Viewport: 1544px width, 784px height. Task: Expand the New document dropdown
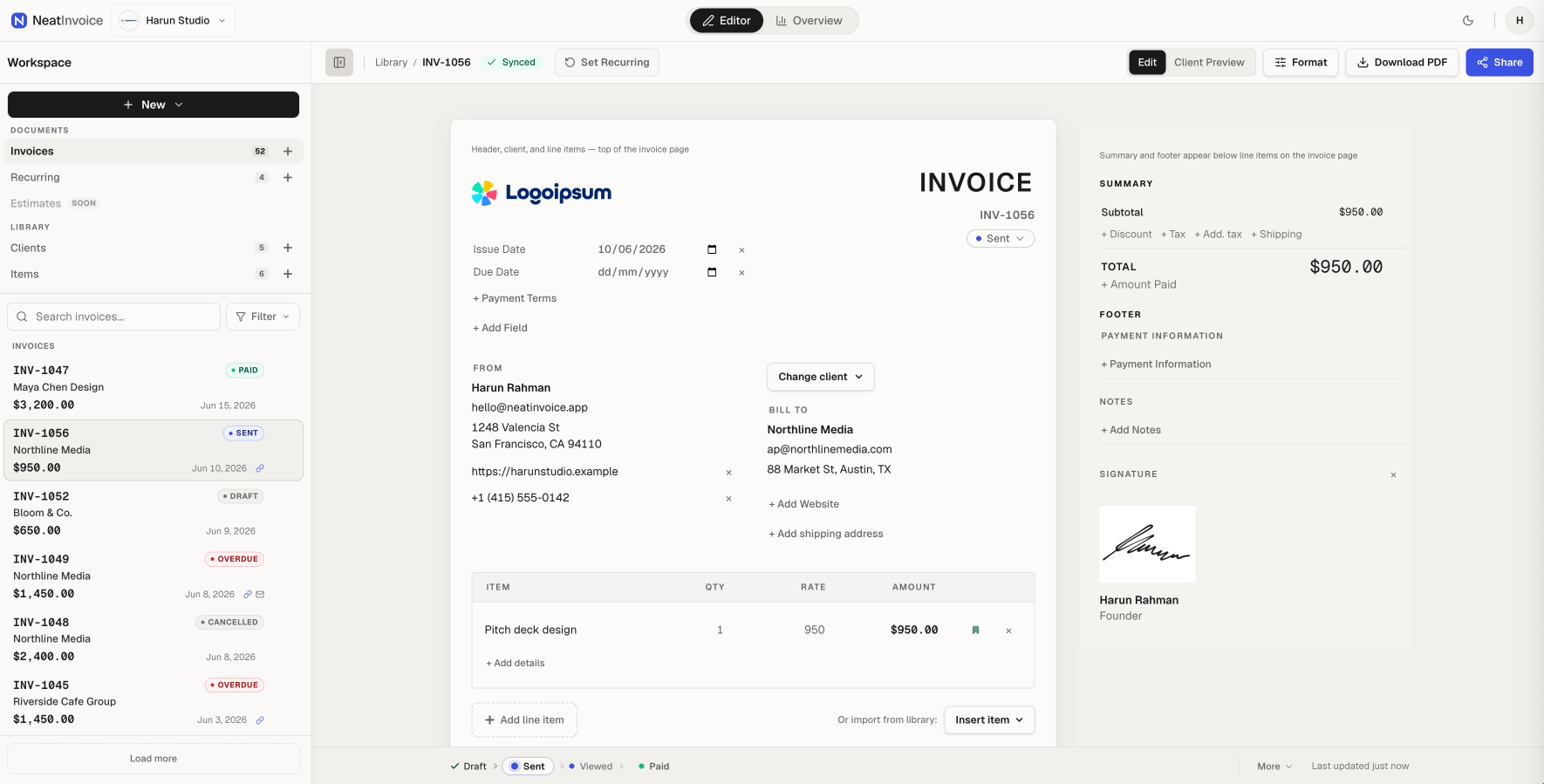click(x=154, y=105)
